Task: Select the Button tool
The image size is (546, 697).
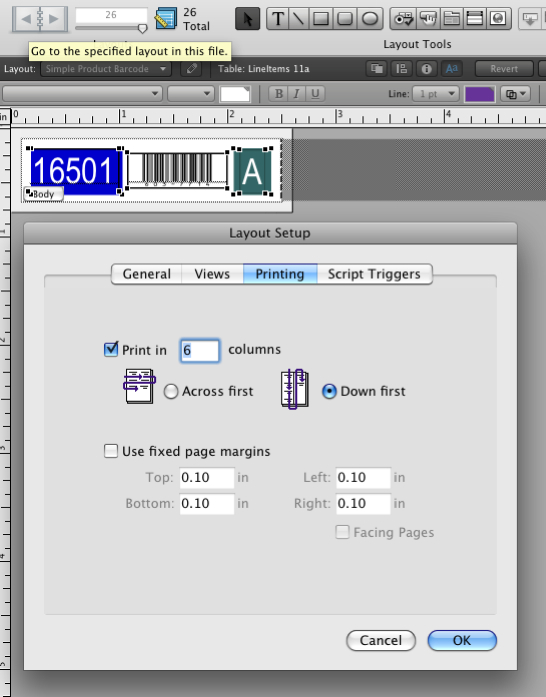Action: coord(428,19)
